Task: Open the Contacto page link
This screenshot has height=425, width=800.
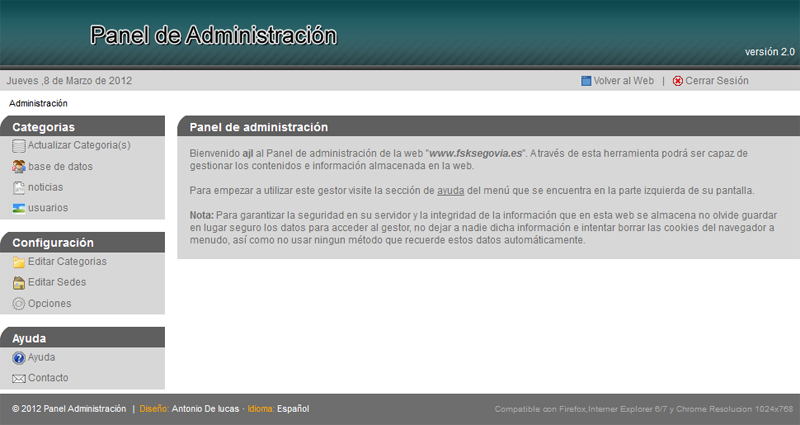Action: click(48, 379)
